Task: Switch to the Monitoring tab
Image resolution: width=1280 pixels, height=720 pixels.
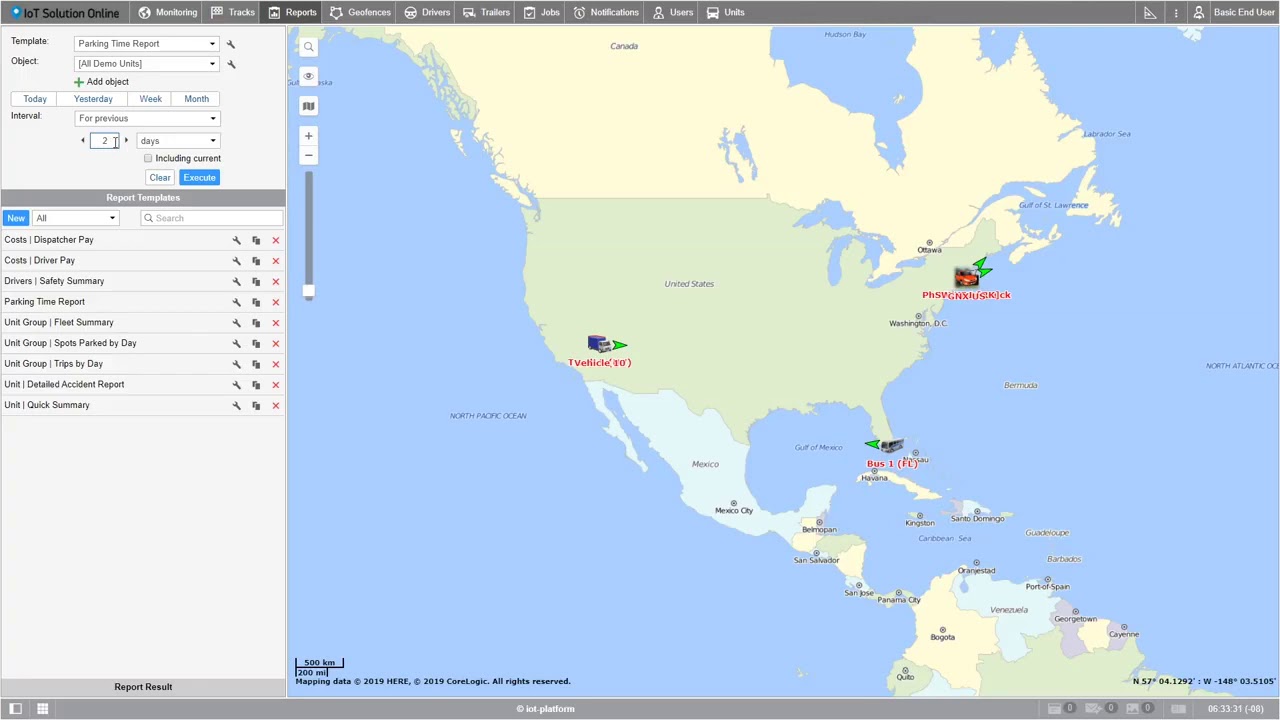Action: pos(168,12)
